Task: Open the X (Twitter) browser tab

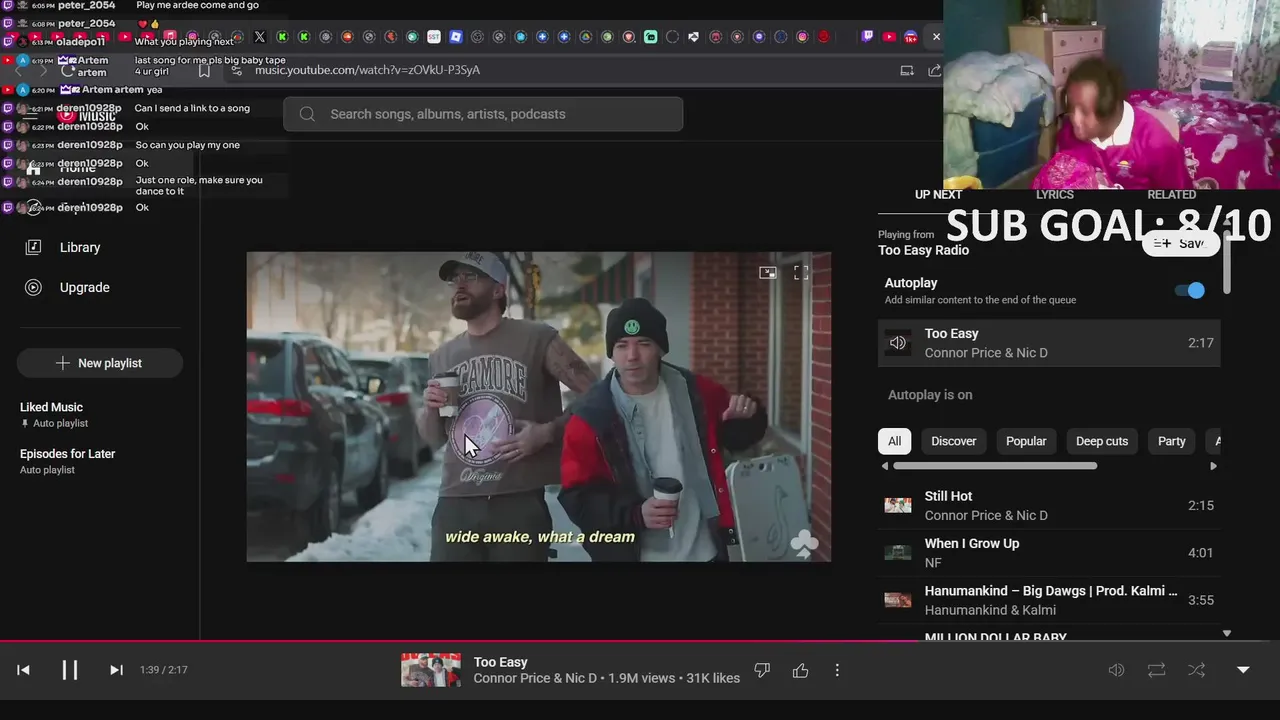Action: coord(260,37)
